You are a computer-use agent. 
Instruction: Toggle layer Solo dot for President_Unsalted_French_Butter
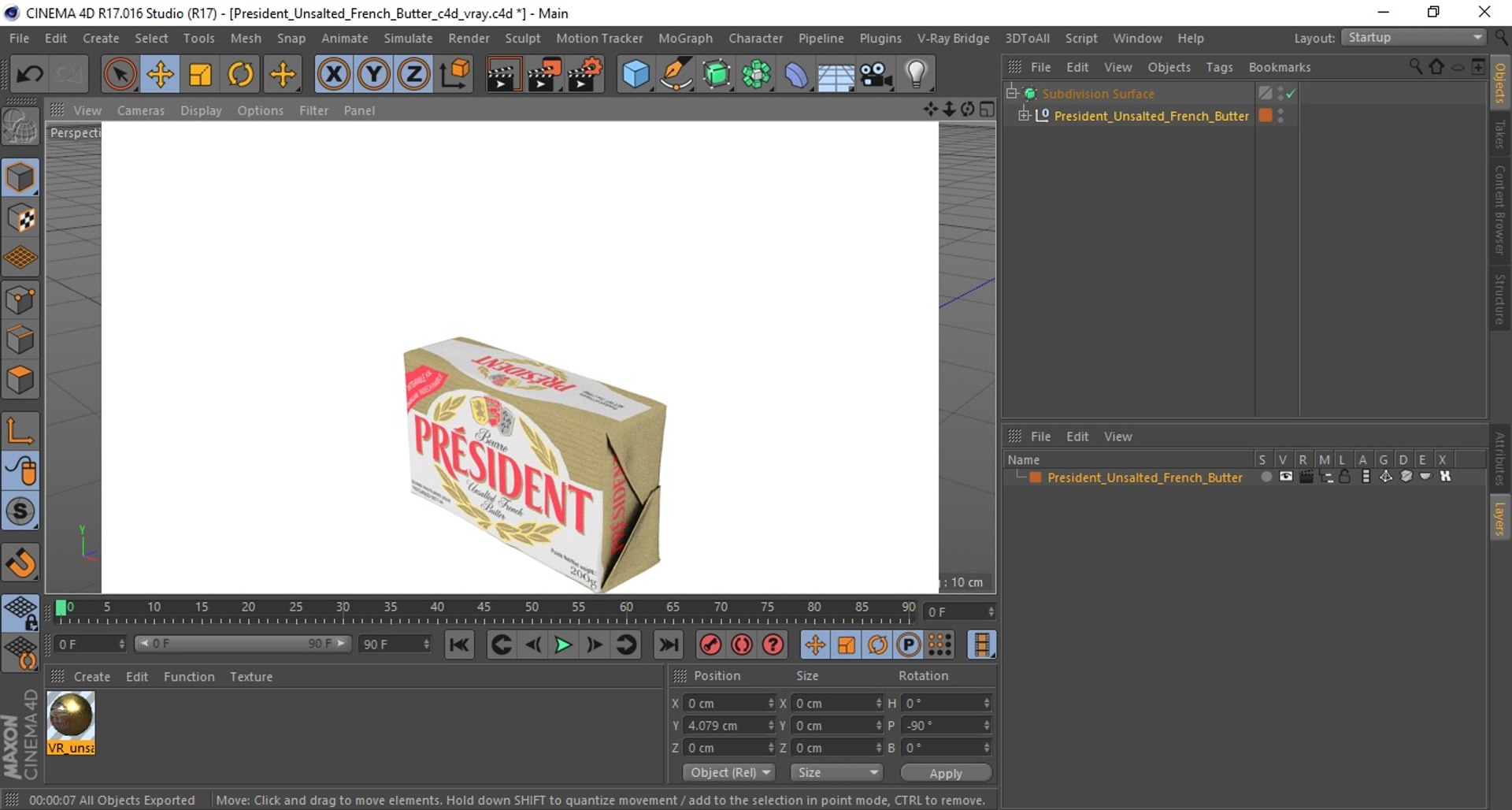click(1266, 477)
